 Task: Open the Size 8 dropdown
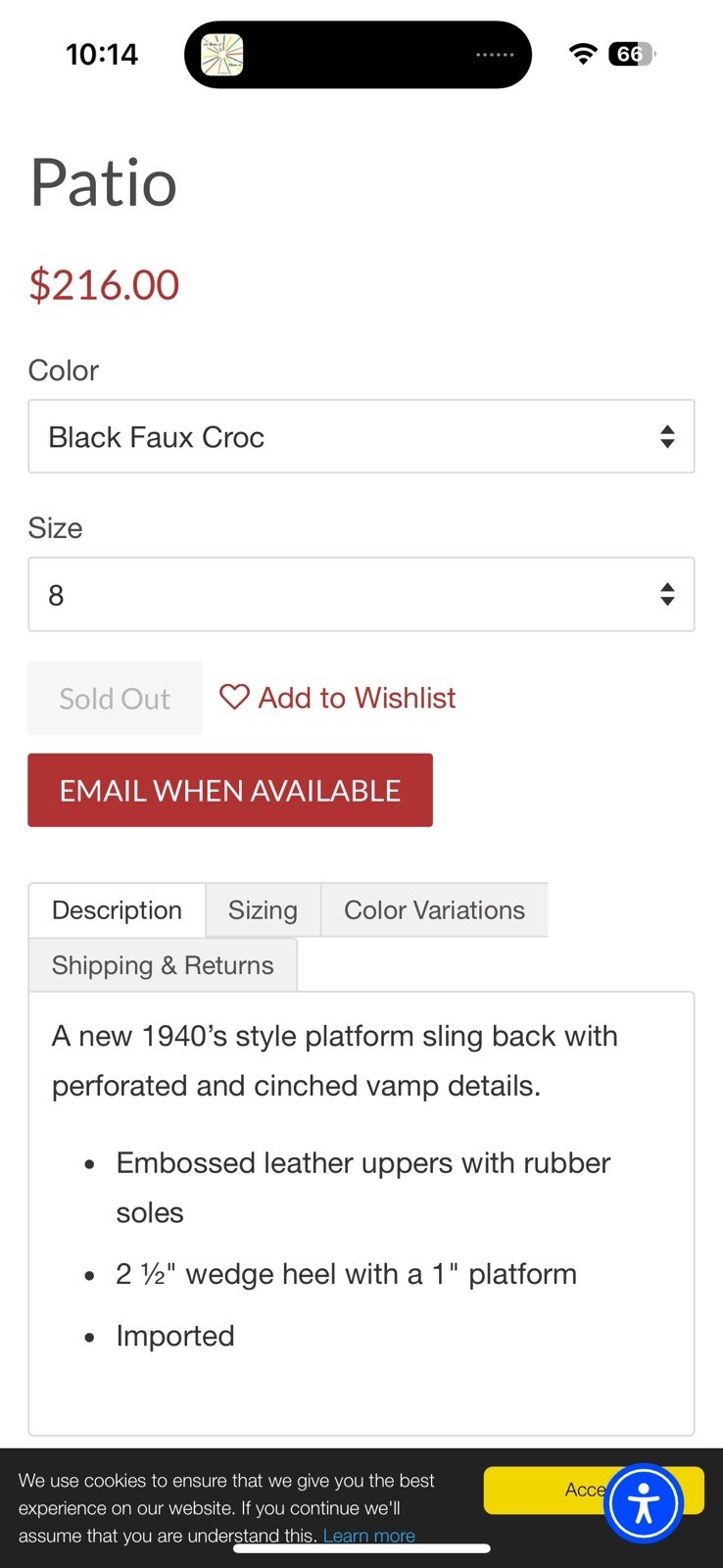tap(343, 595)
